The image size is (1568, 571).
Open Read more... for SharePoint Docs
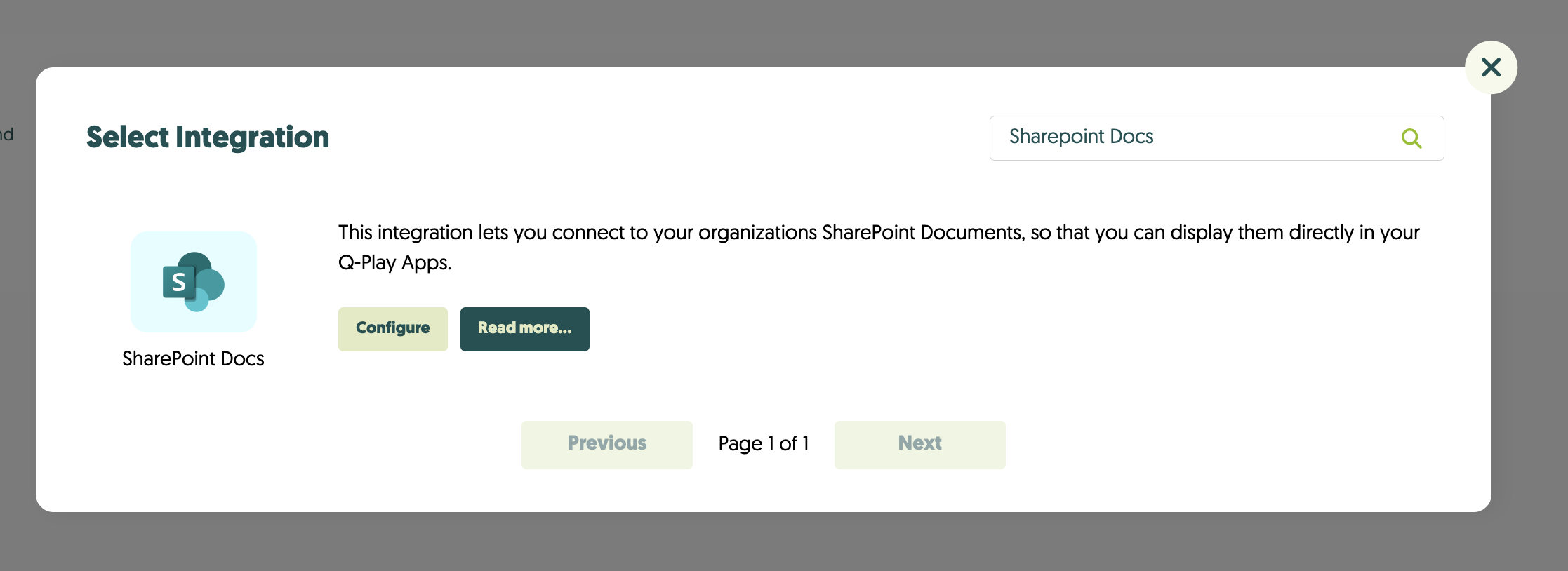(x=524, y=329)
